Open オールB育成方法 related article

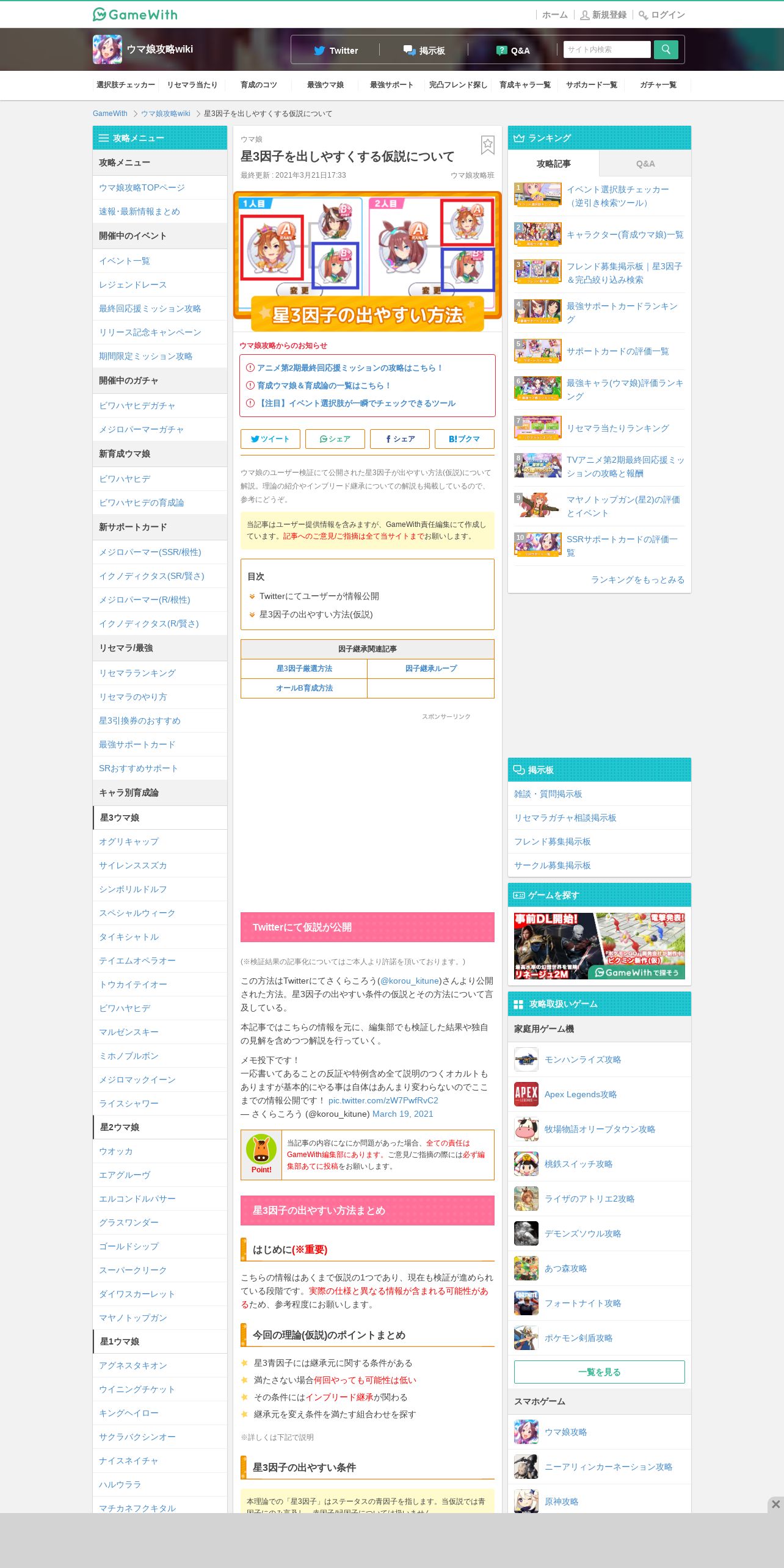[x=304, y=688]
